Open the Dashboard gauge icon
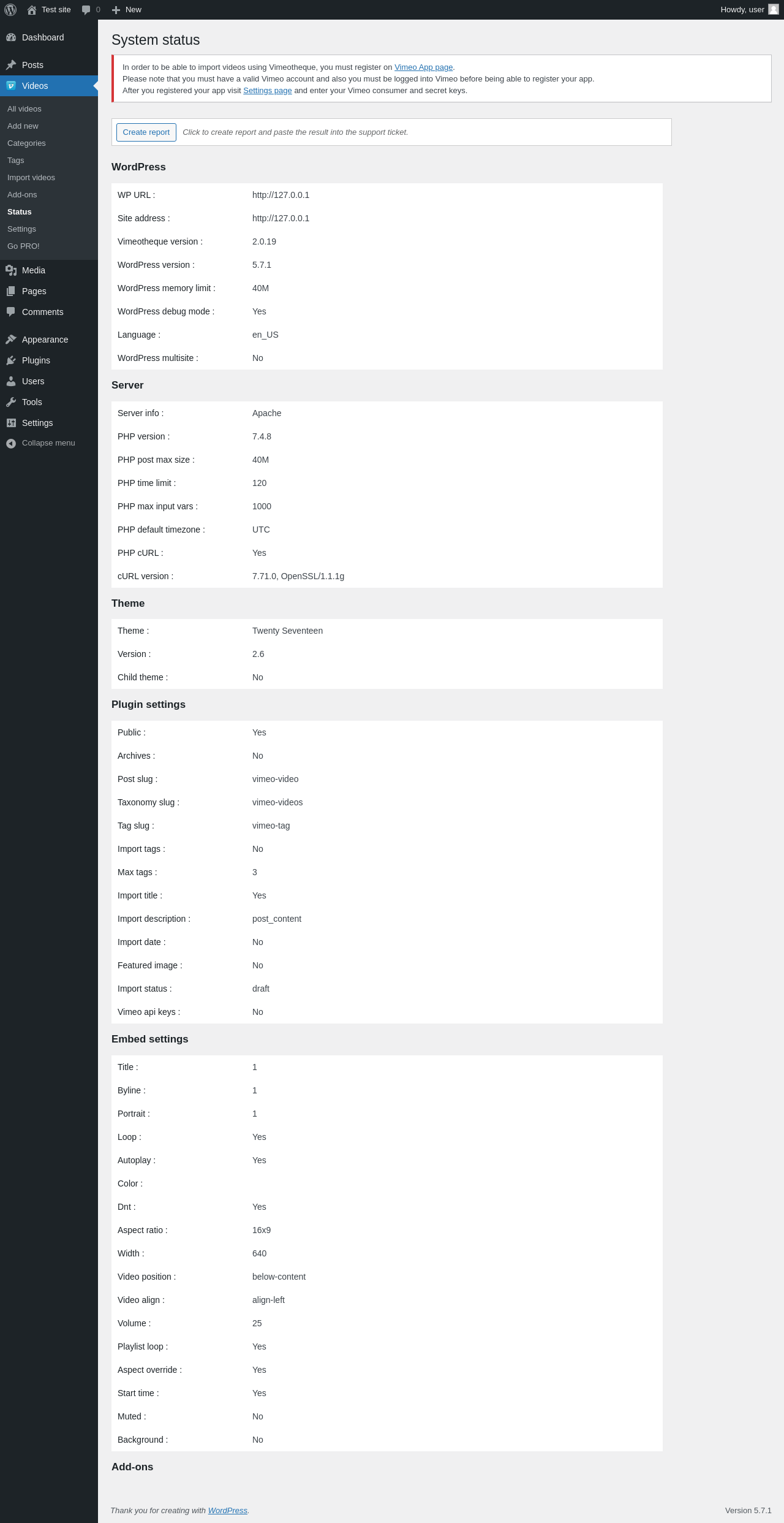Viewport: 784px width, 1523px height. point(11,37)
